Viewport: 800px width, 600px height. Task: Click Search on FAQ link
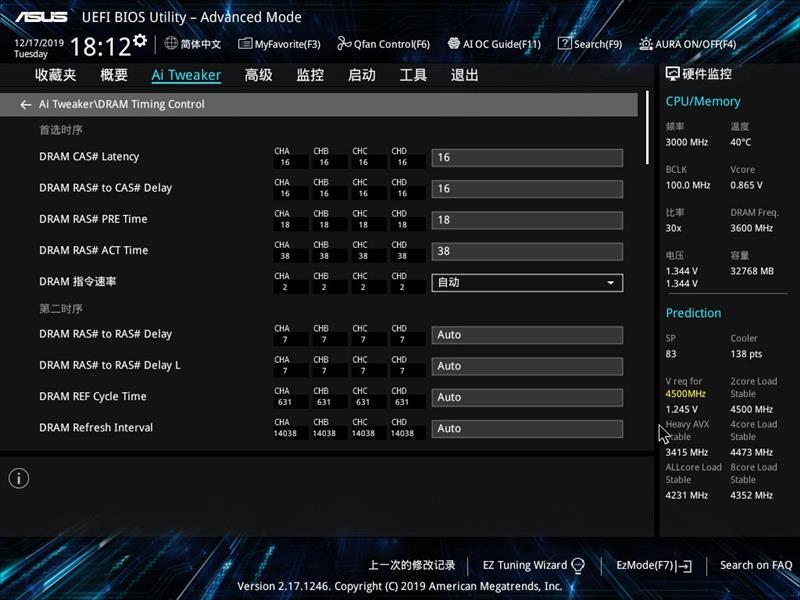pyautogui.click(x=755, y=565)
